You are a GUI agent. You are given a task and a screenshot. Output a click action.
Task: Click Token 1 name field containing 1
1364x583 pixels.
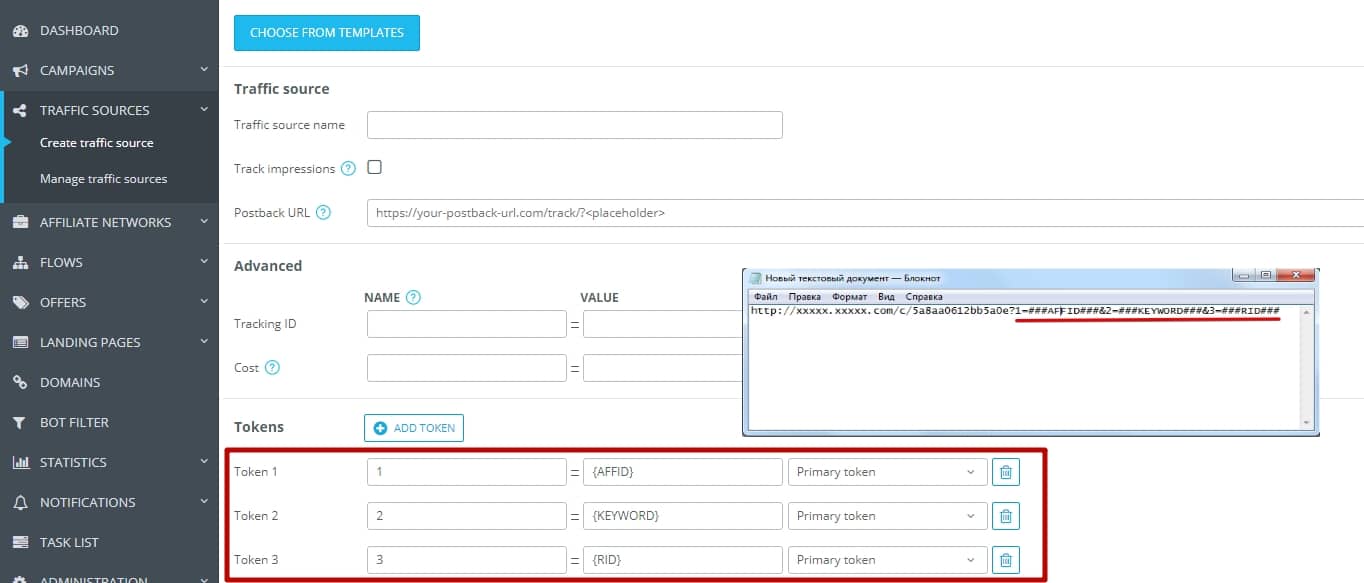[467, 472]
